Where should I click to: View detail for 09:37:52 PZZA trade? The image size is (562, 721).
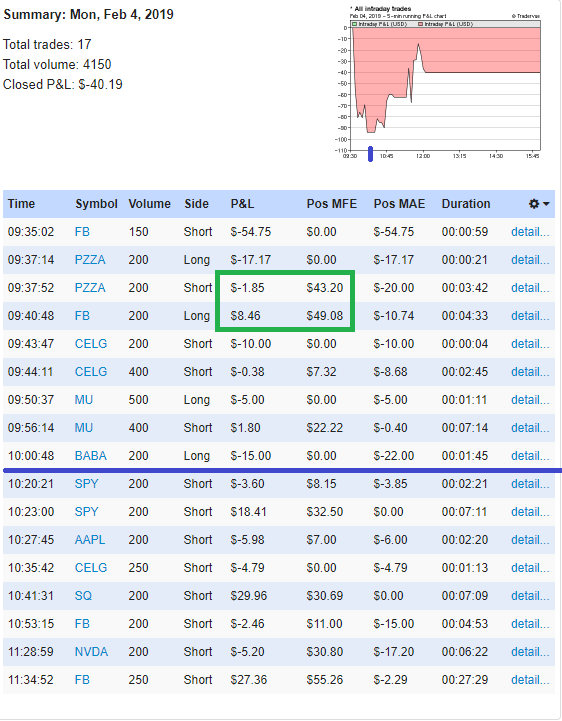click(530, 288)
